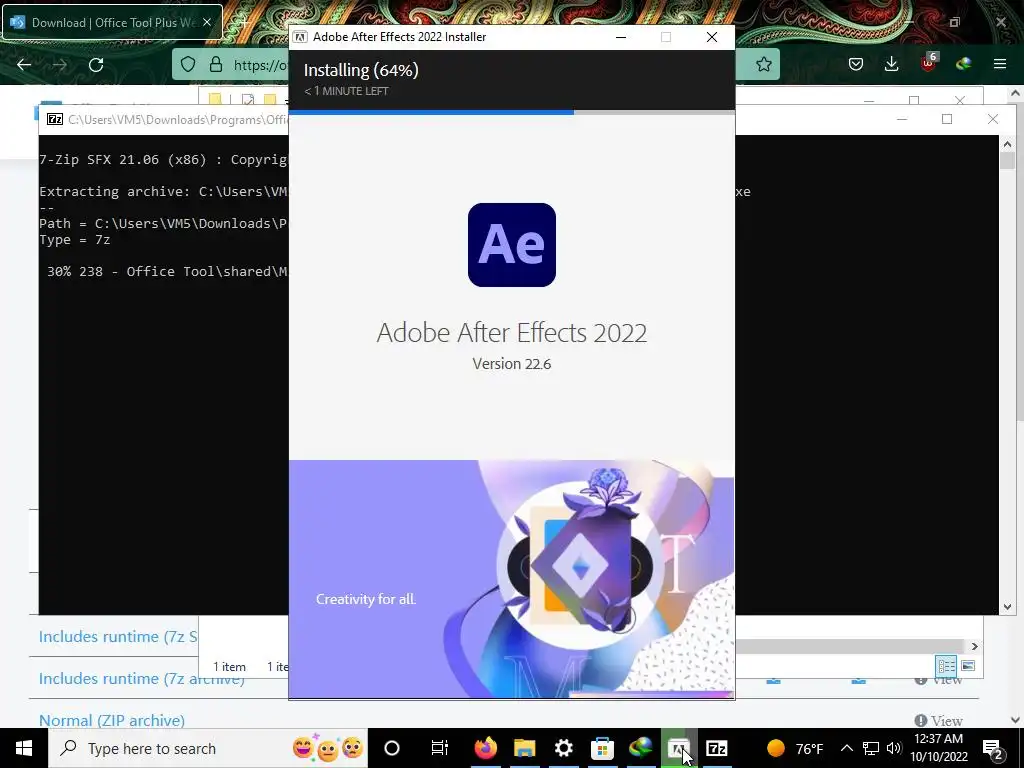
Task: Click the '< 1 MINUTE LEFT' text
Action: (346, 91)
